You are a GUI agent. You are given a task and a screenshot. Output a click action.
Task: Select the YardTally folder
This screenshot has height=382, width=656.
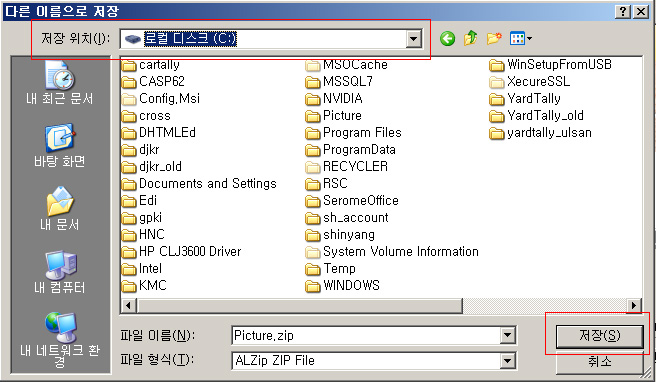pyautogui.click(x=525, y=98)
